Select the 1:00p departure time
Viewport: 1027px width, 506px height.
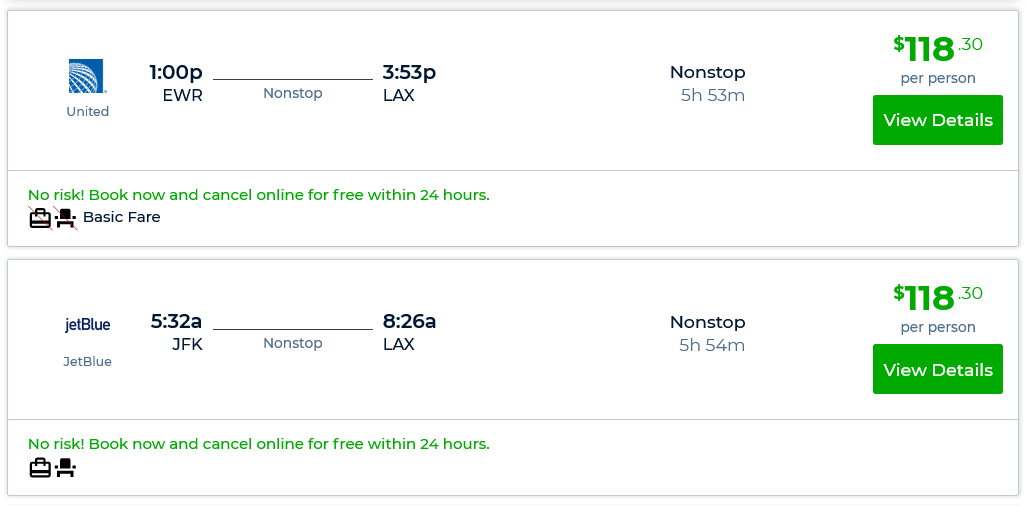(176, 72)
